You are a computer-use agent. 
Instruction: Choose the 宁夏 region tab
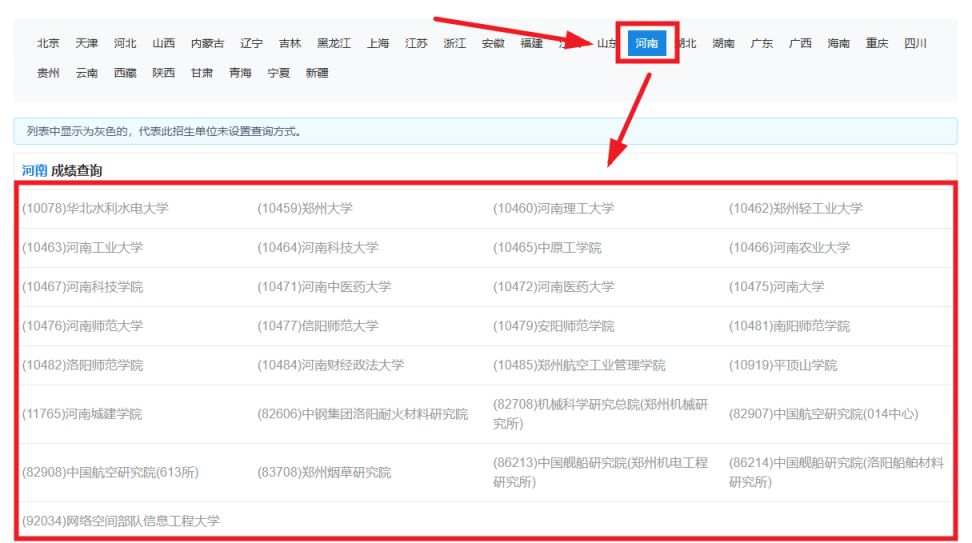(x=279, y=73)
